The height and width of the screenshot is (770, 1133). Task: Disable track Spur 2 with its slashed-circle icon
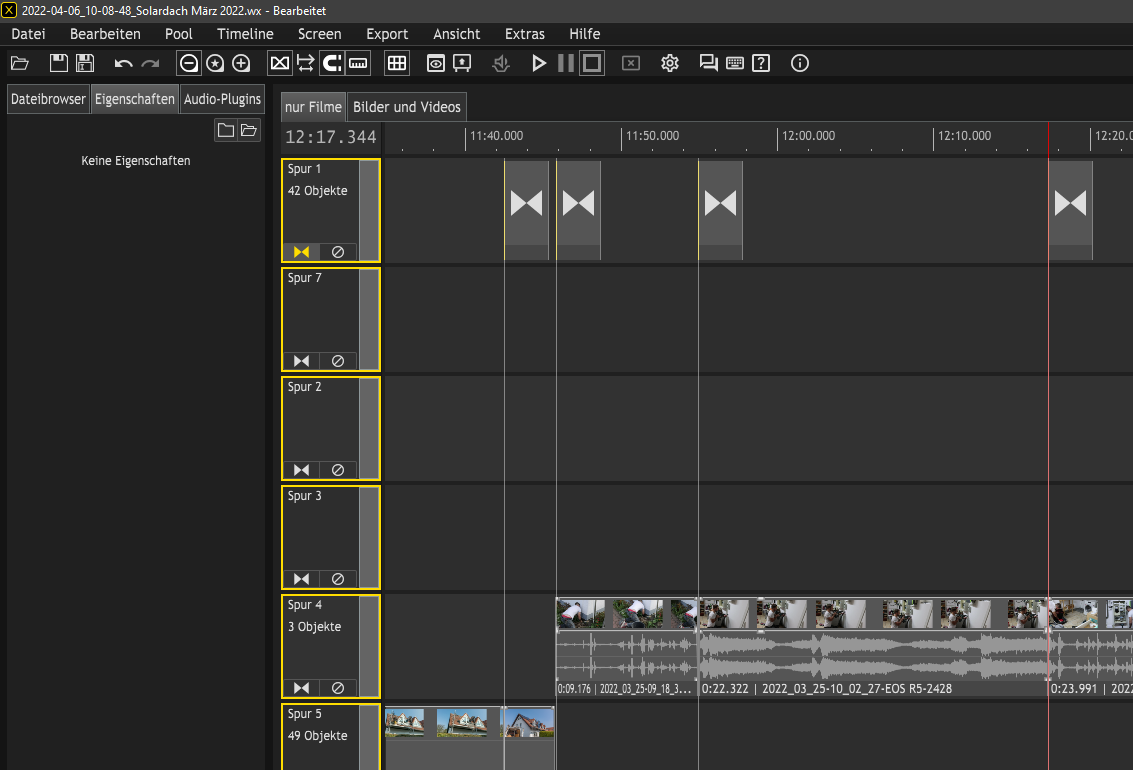click(x=337, y=470)
